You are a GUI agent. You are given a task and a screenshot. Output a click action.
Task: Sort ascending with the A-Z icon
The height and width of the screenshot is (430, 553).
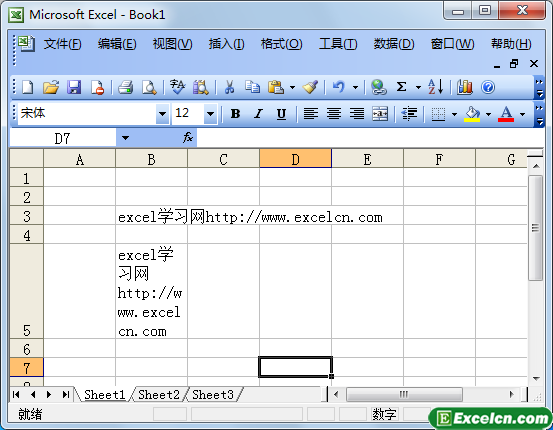[436, 87]
